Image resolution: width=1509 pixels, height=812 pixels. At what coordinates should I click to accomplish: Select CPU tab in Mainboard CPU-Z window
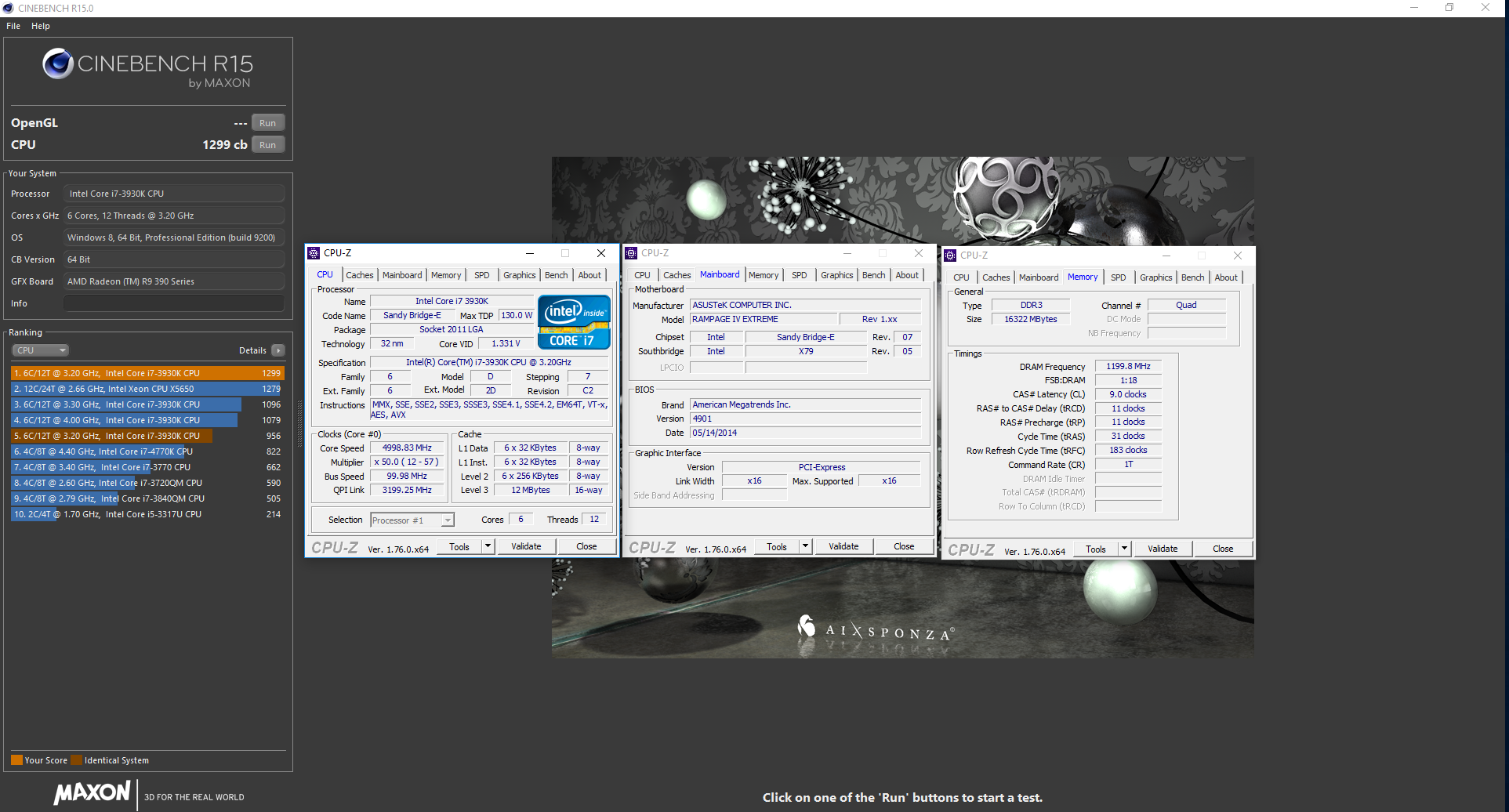click(x=643, y=275)
